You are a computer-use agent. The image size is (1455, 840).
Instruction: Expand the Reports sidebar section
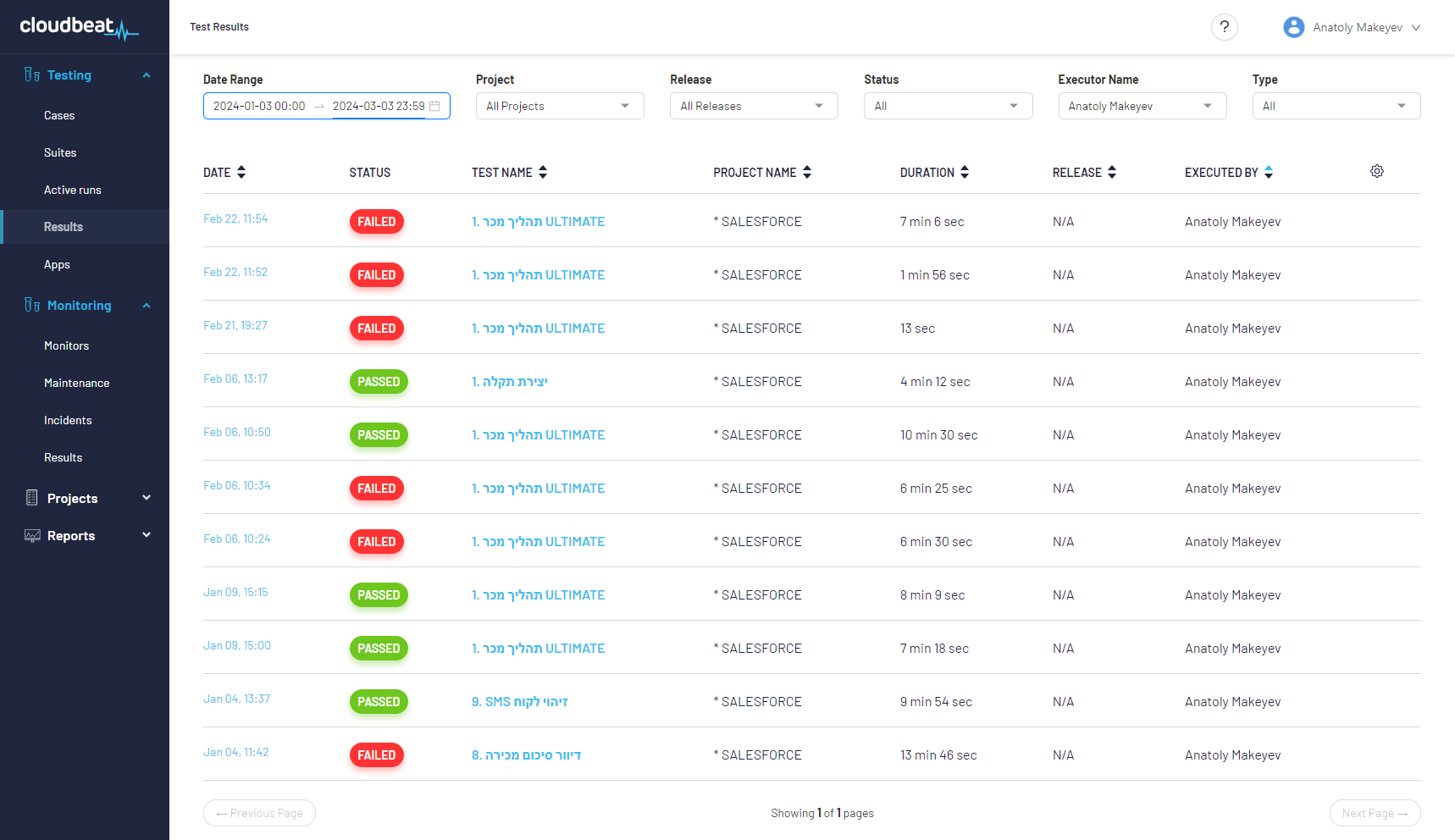click(x=146, y=535)
